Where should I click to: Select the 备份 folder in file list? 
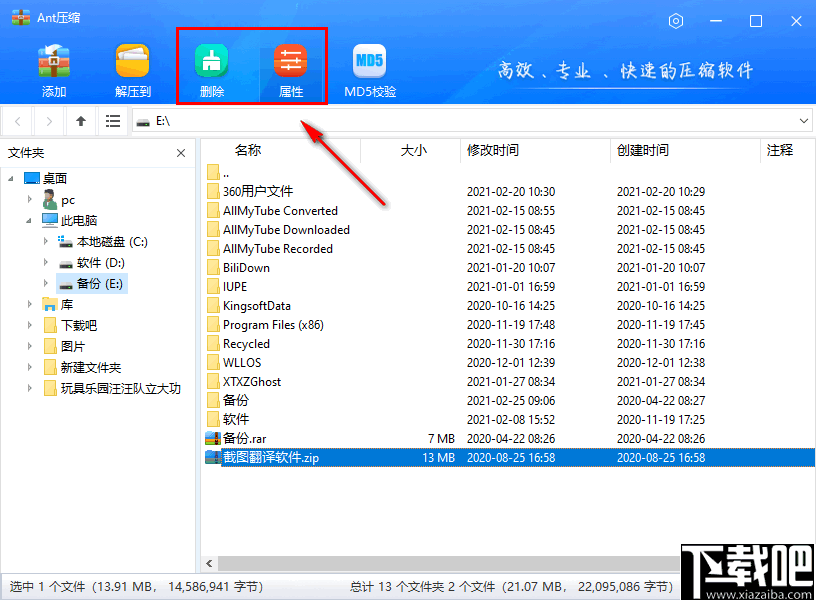tap(228, 401)
